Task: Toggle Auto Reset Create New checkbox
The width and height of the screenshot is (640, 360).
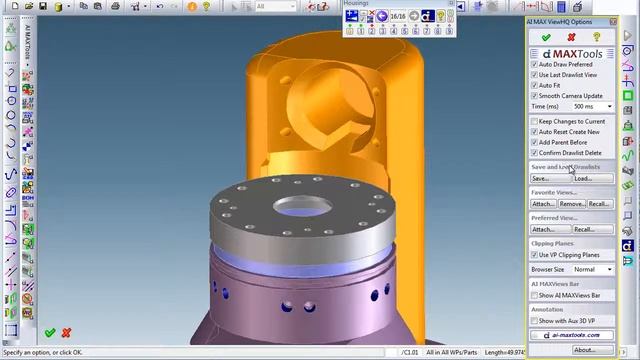Action: 534,132
